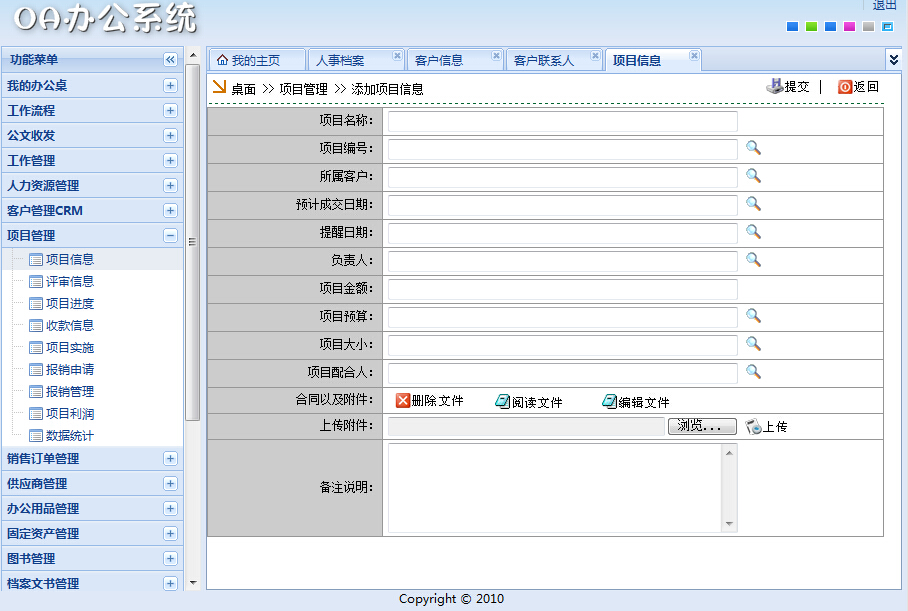Select the magenta theme color square
Screen dimensions: 908x611
pyautogui.click(x=849, y=27)
